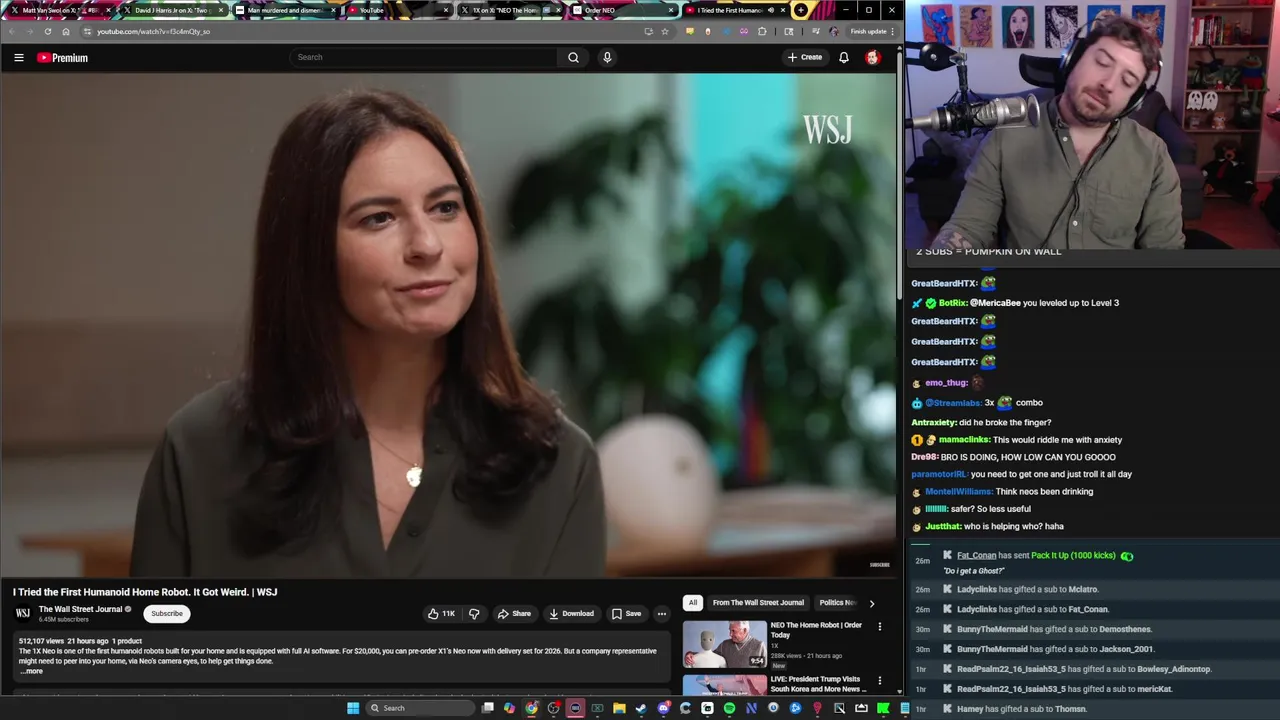The height and width of the screenshot is (720, 1280).
Task: Click the WSJ channel avatar
Action: pyautogui.click(x=23, y=613)
